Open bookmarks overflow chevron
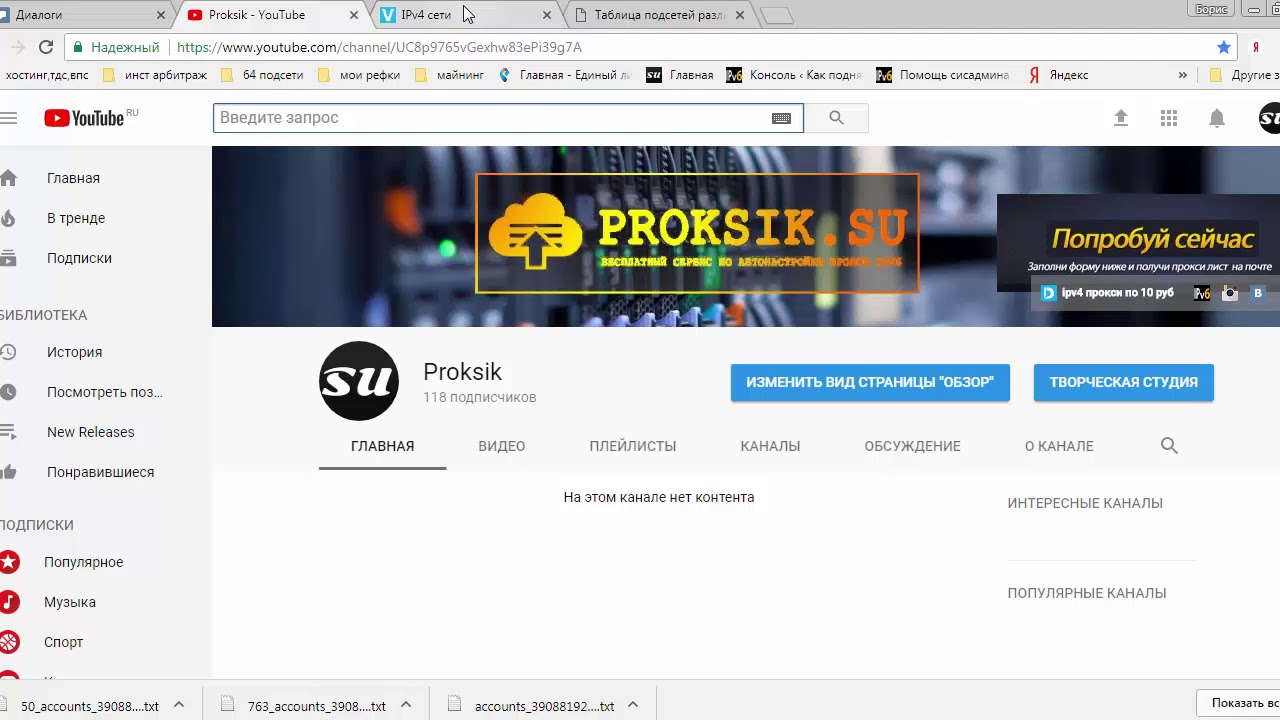The width and height of the screenshot is (1280, 720). [x=1183, y=75]
